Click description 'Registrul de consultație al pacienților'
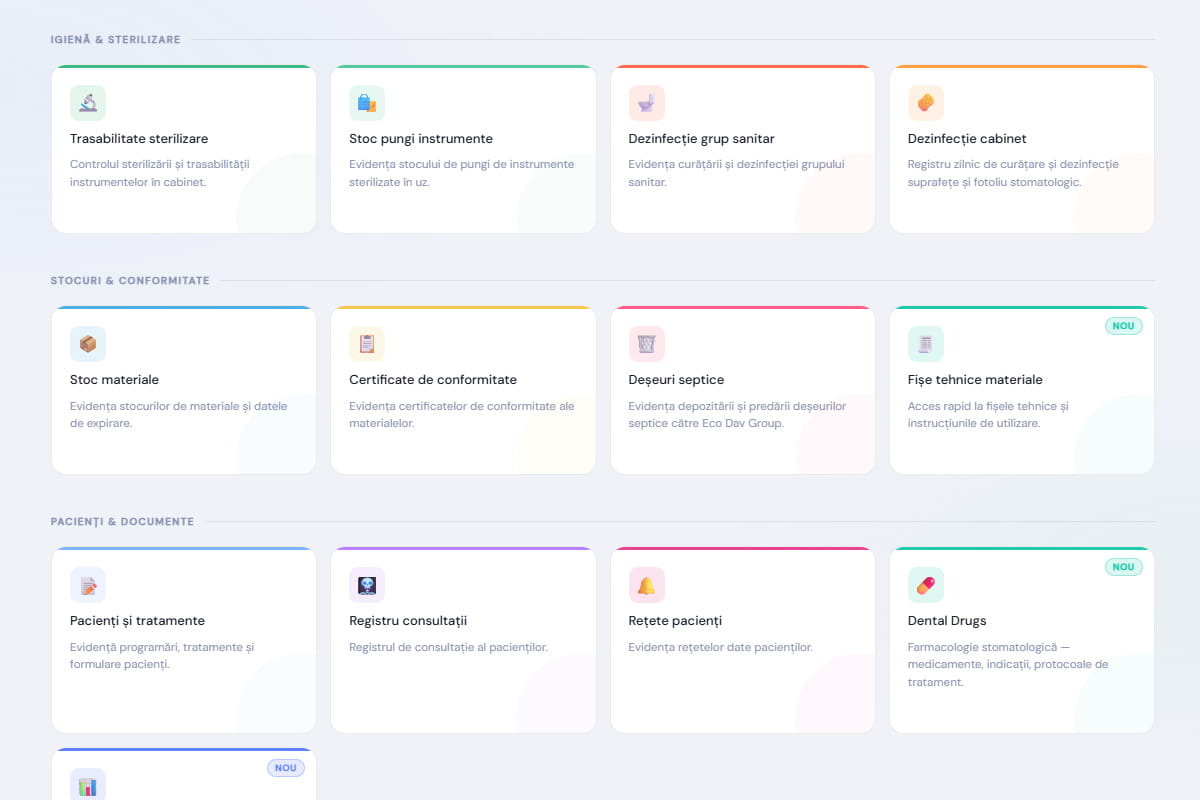Viewport: 1200px width, 800px height. click(x=448, y=647)
